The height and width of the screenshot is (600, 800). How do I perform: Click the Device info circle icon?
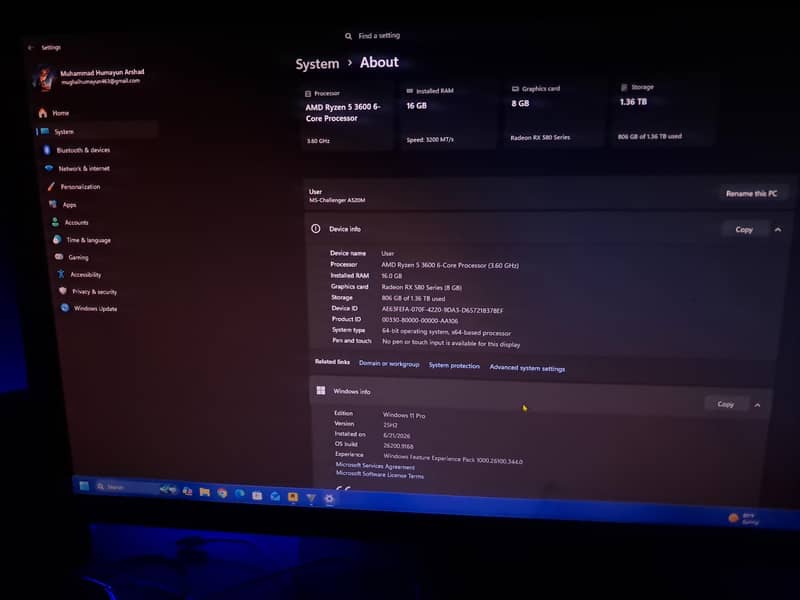coord(316,229)
